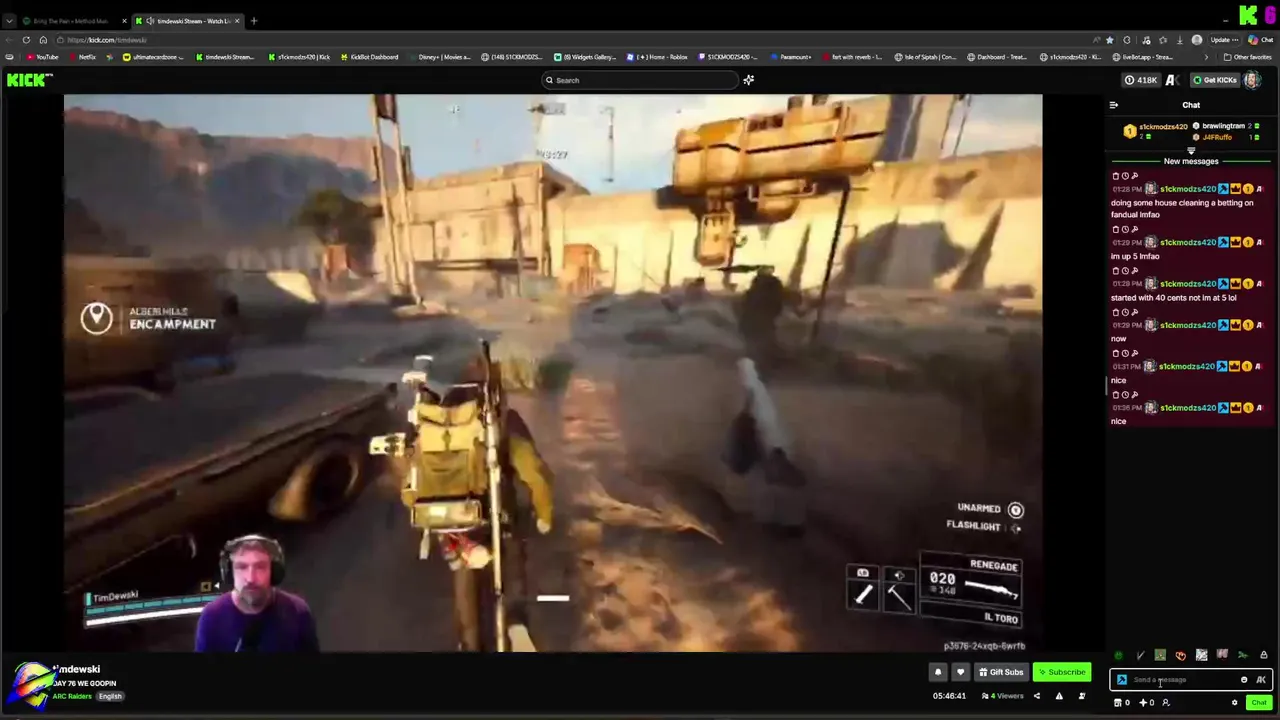The image size is (1280, 720).
Task: Click the browser Update button
Action: (1227, 40)
